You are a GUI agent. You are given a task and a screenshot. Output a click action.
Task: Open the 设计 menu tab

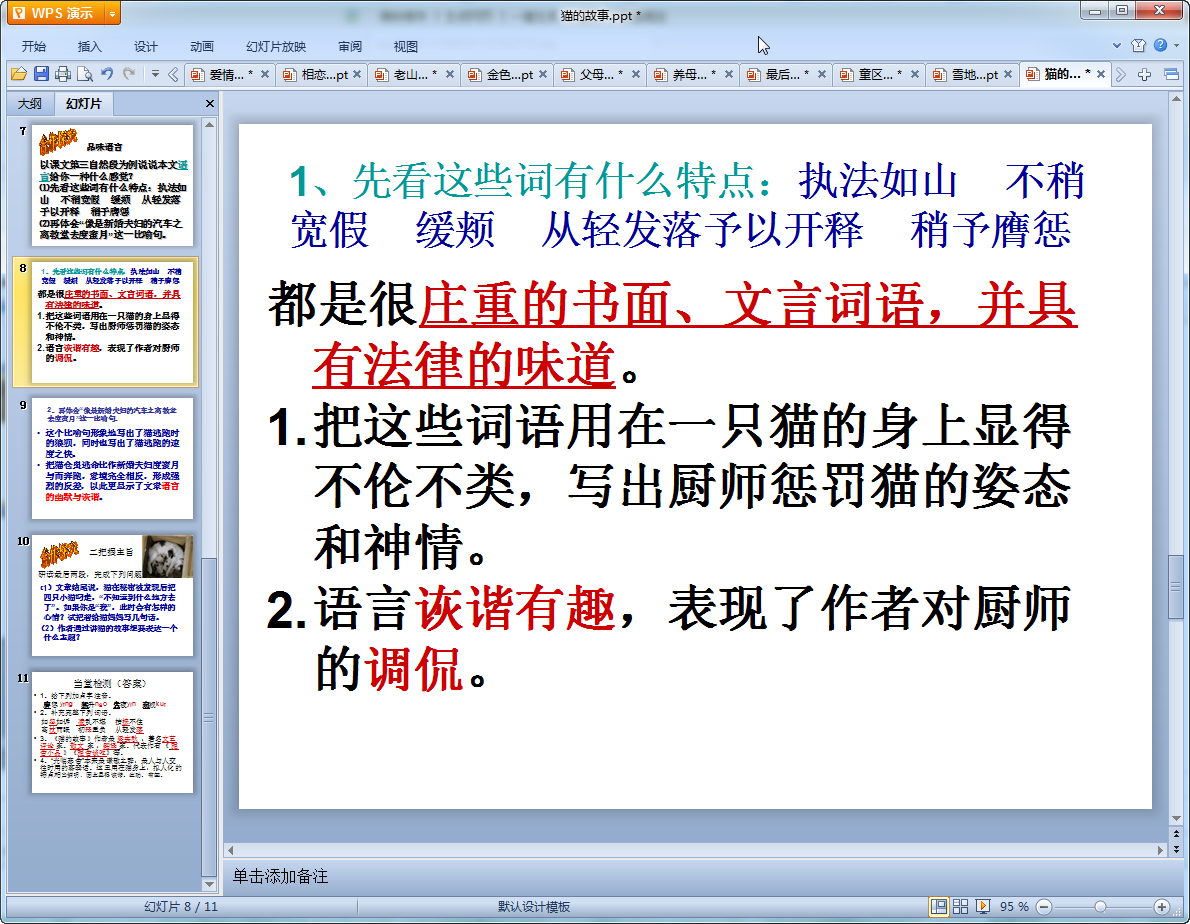[x=146, y=46]
